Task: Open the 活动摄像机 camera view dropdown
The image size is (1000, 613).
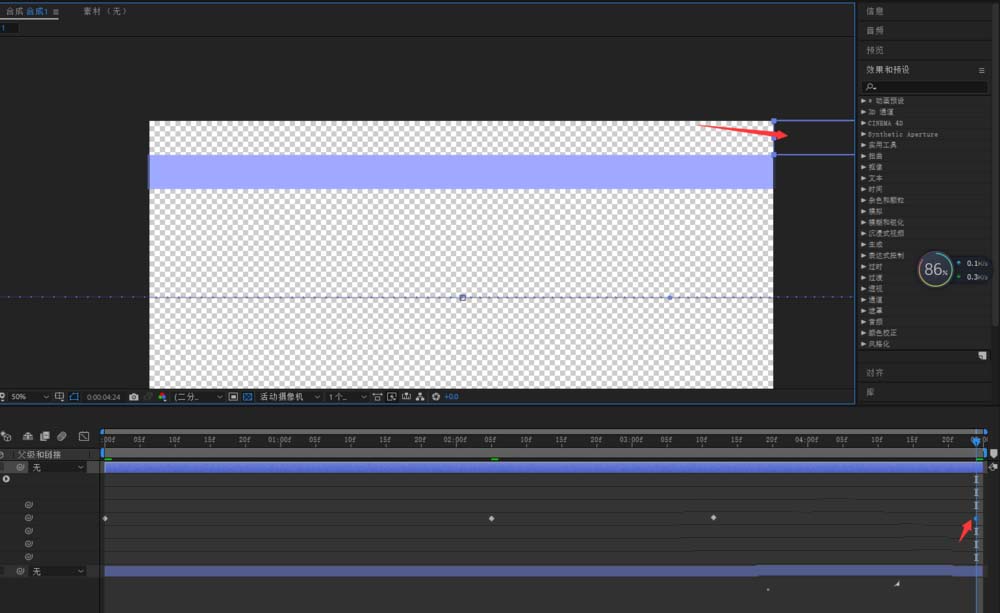Action: [290, 397]
